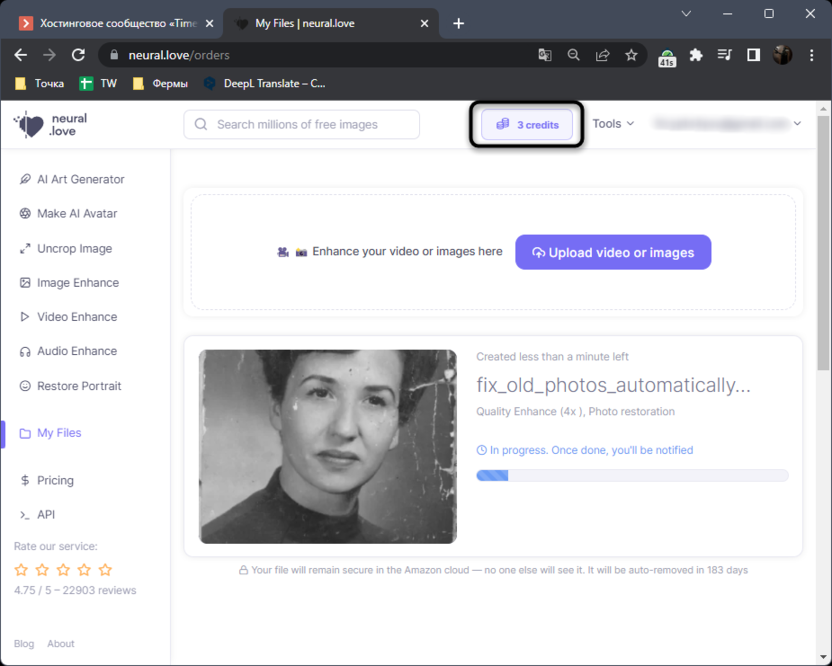Viewport: 832px width, 666px height.
Task: Open the account email dropdown
Action: 726,124
